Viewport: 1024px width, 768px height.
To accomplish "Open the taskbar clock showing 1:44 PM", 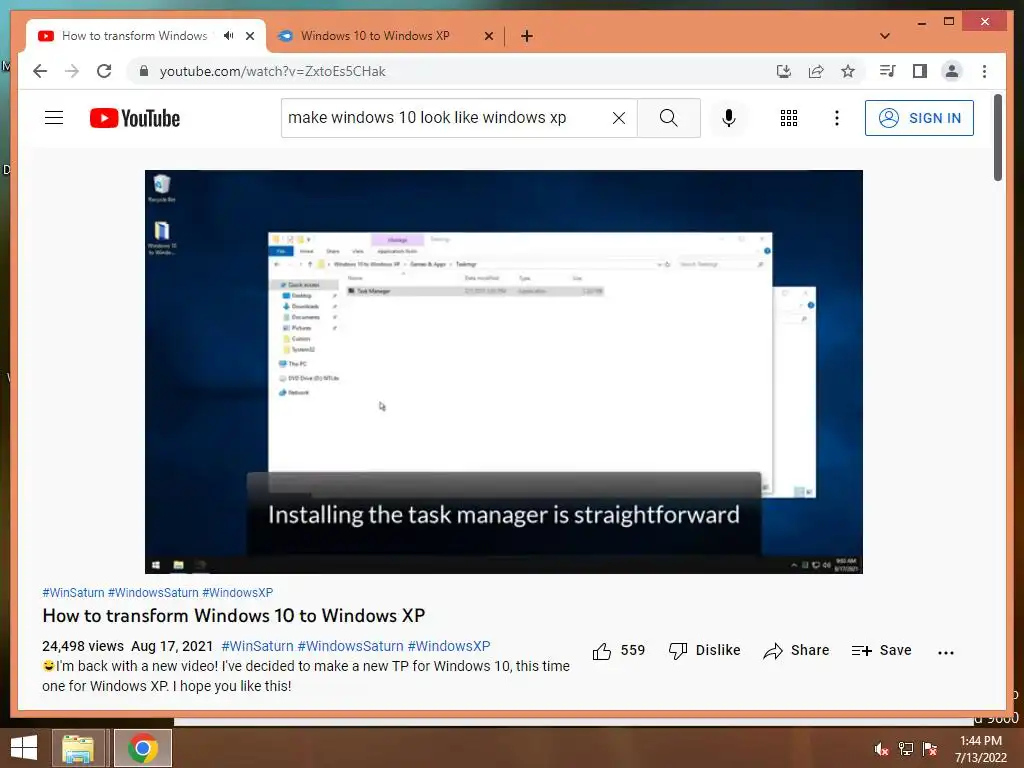I will coord(981,749).
